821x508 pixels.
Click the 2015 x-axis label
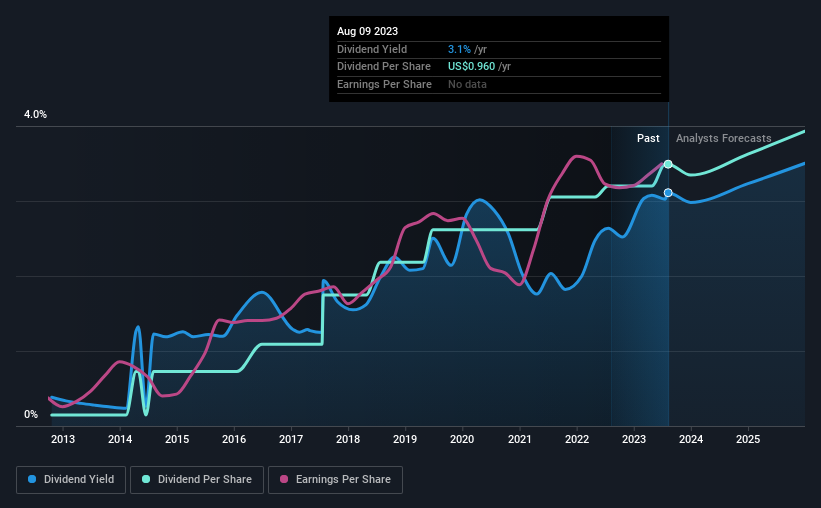(177, 439)
